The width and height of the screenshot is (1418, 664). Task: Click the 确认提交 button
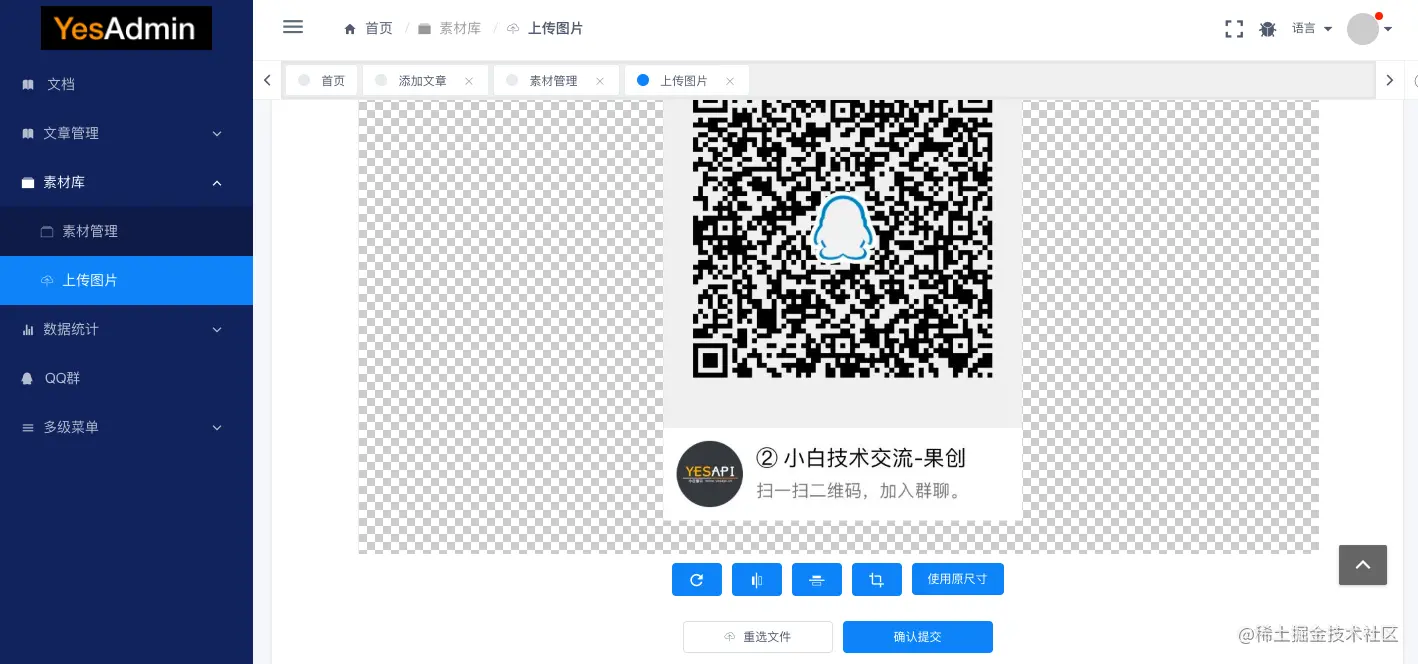[x=918, y=637]
